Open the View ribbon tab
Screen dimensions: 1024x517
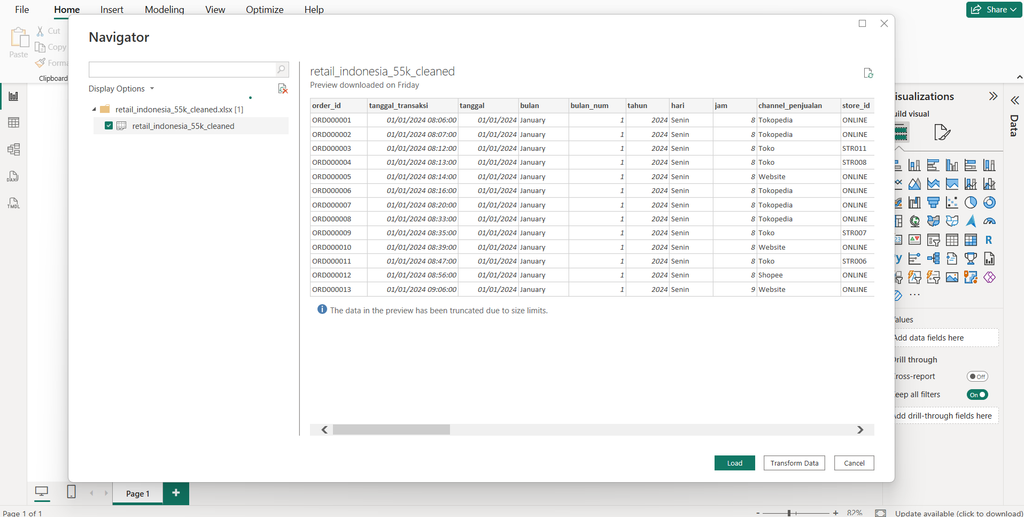(x=216, y=10)
